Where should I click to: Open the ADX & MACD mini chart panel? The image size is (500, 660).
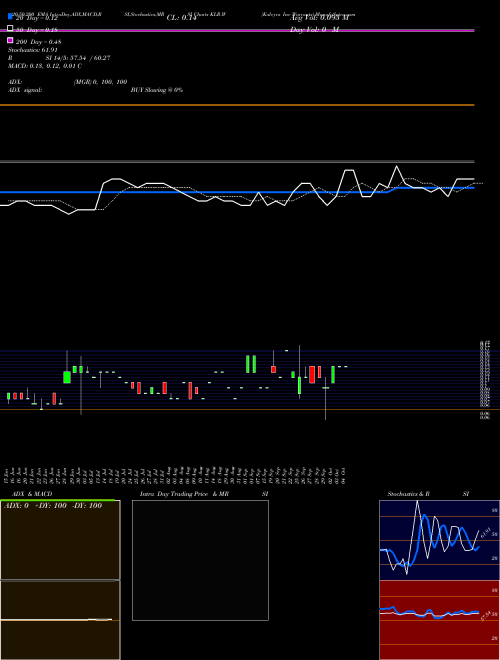pyautogui.click(x=60, y=580)
